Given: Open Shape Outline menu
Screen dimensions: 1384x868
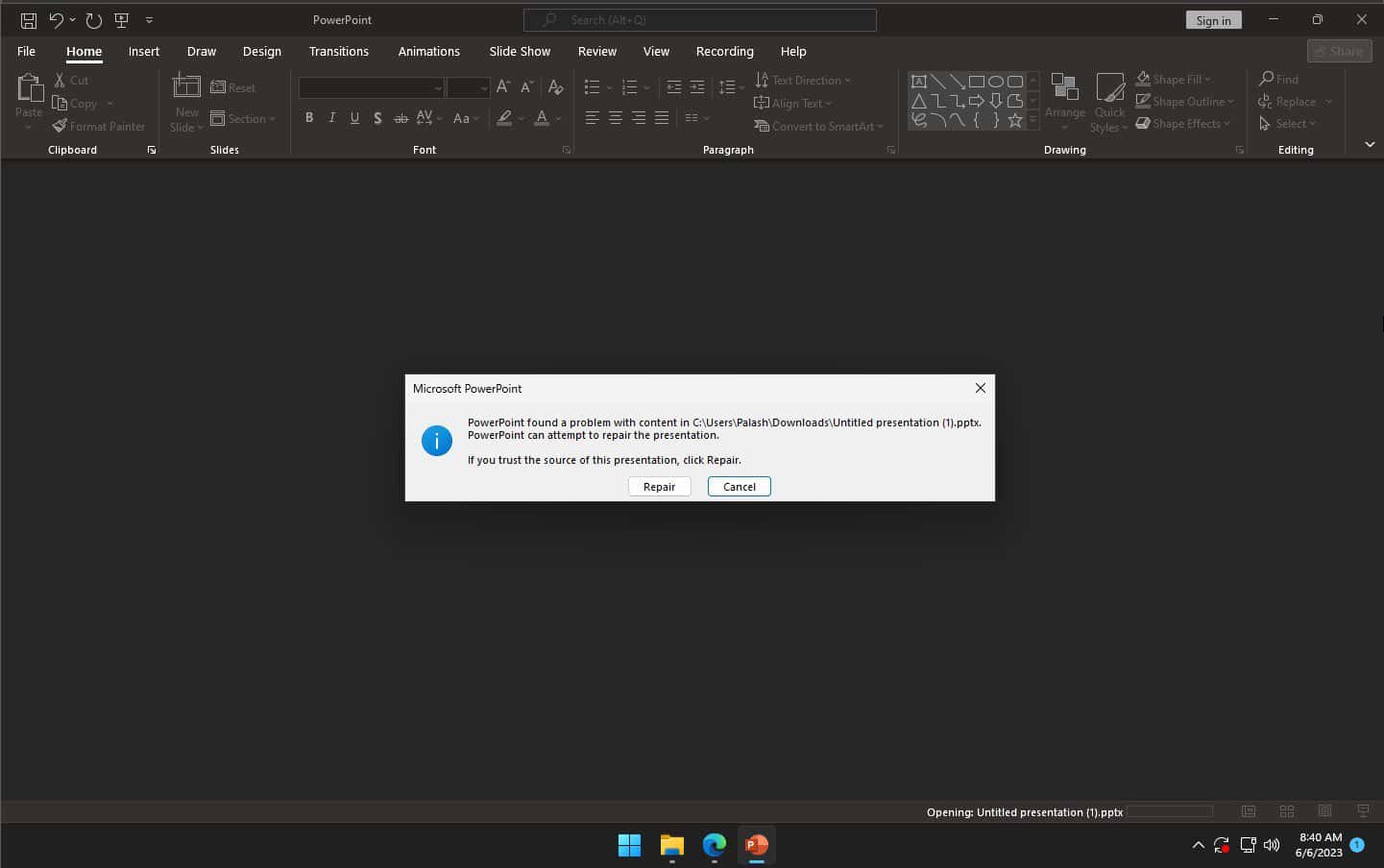Looking at the screenshot, I should coord(1184,102).
